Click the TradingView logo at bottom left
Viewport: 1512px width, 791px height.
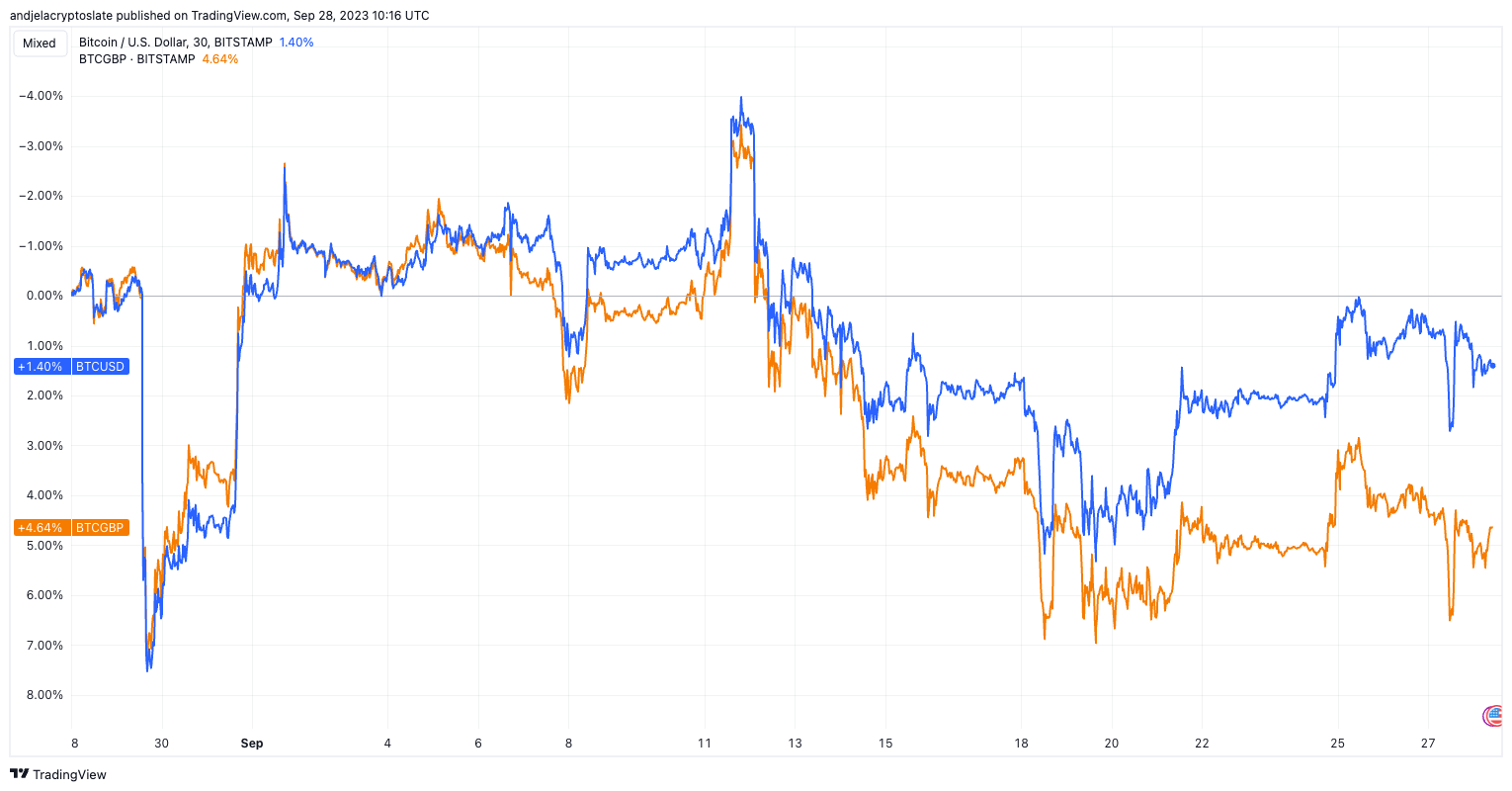click(x=59, y=774)
